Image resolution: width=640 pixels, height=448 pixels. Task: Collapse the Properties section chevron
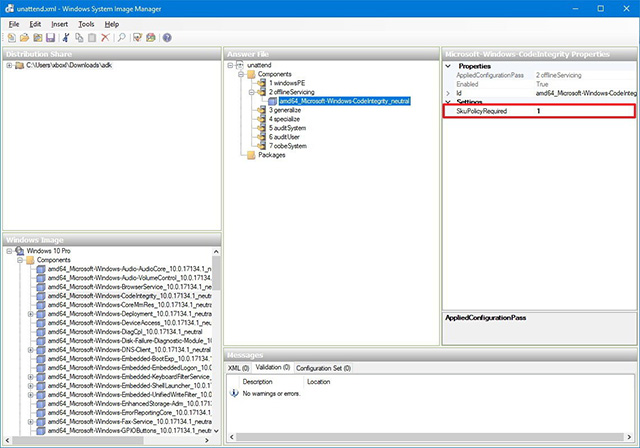pyautogui.click(x=448, y=66)
